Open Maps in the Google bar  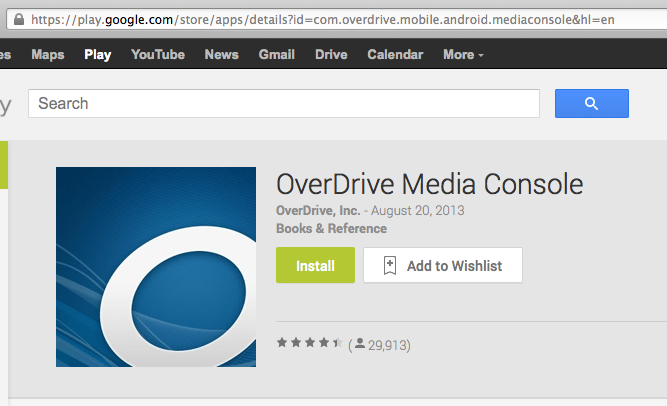pos(48,54)
